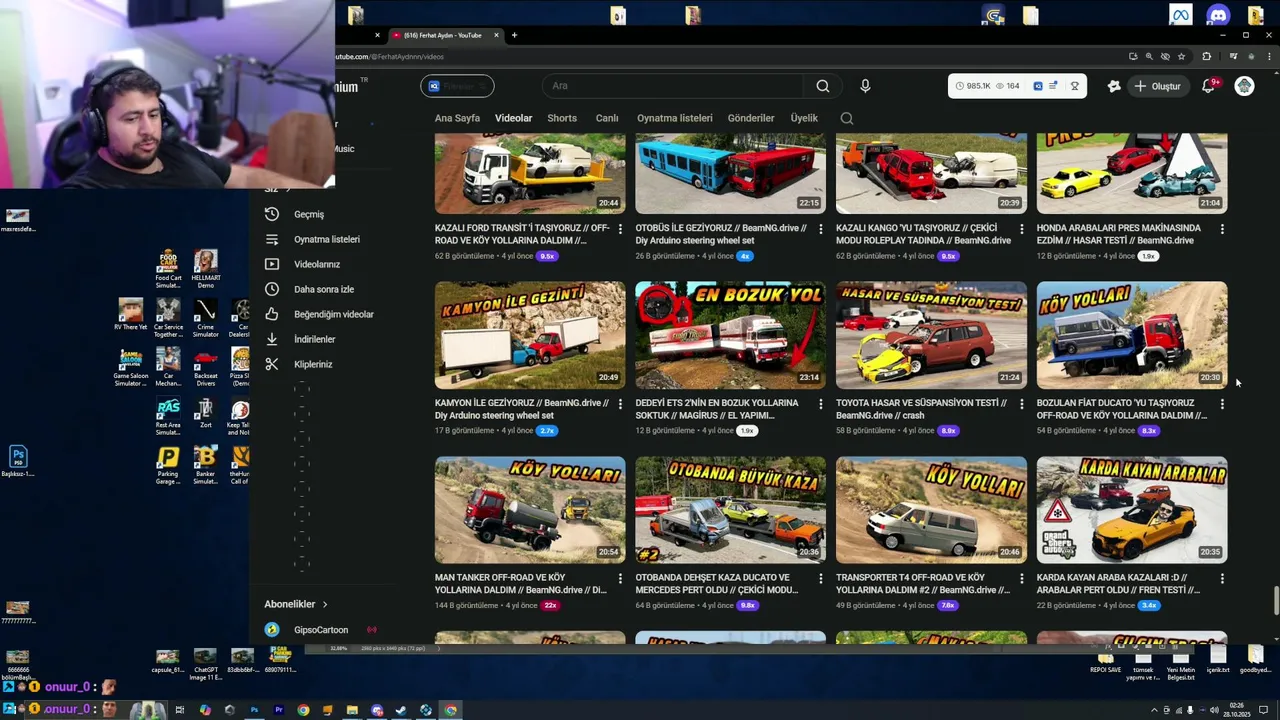Open the Oynatma listeleri channel tab
This screenshot has width=1280, height=720.
[675, 118]
